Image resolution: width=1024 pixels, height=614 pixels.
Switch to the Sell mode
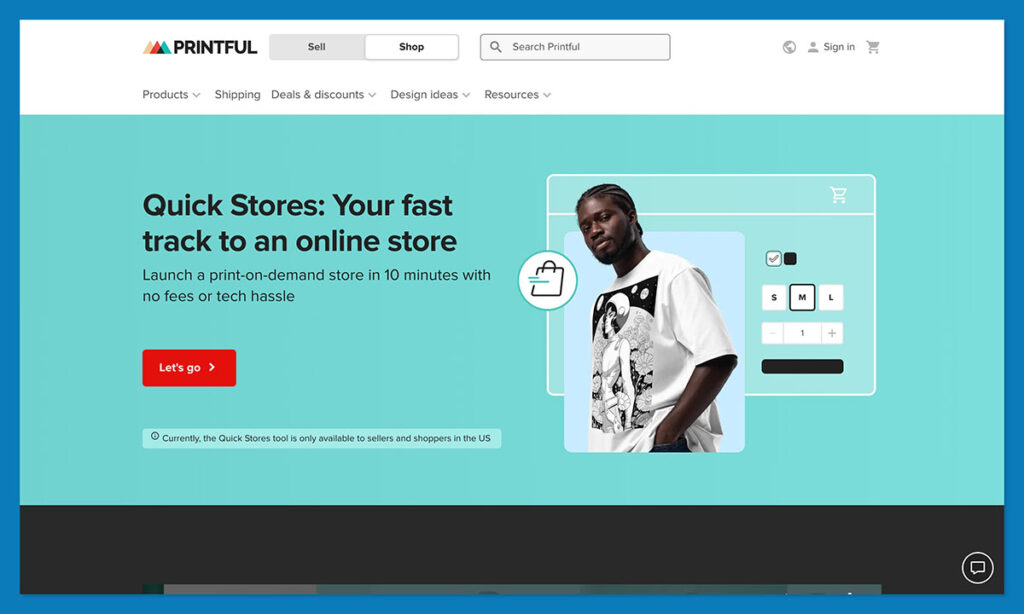[317, 47]
